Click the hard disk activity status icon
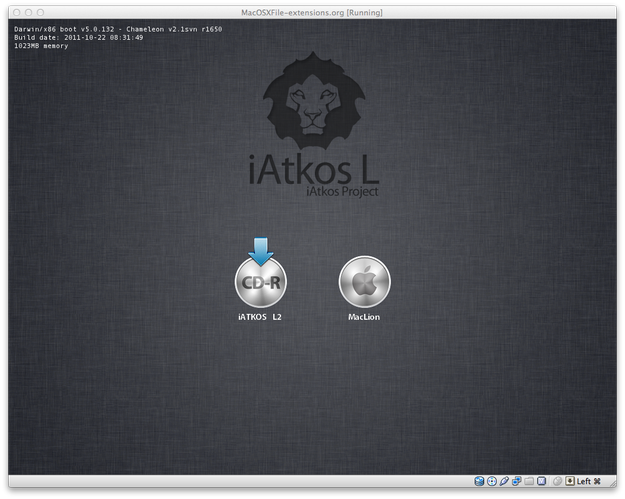625x499 pixels. [479, 481]
